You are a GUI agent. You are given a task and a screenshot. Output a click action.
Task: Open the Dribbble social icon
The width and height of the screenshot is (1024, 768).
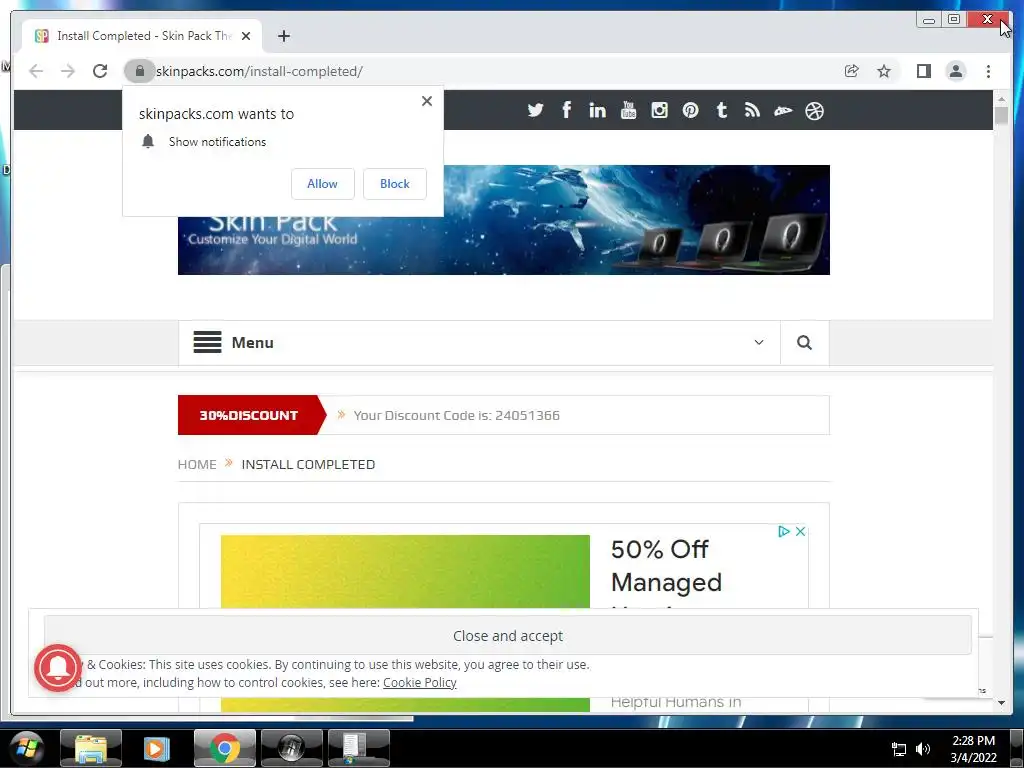814,110
